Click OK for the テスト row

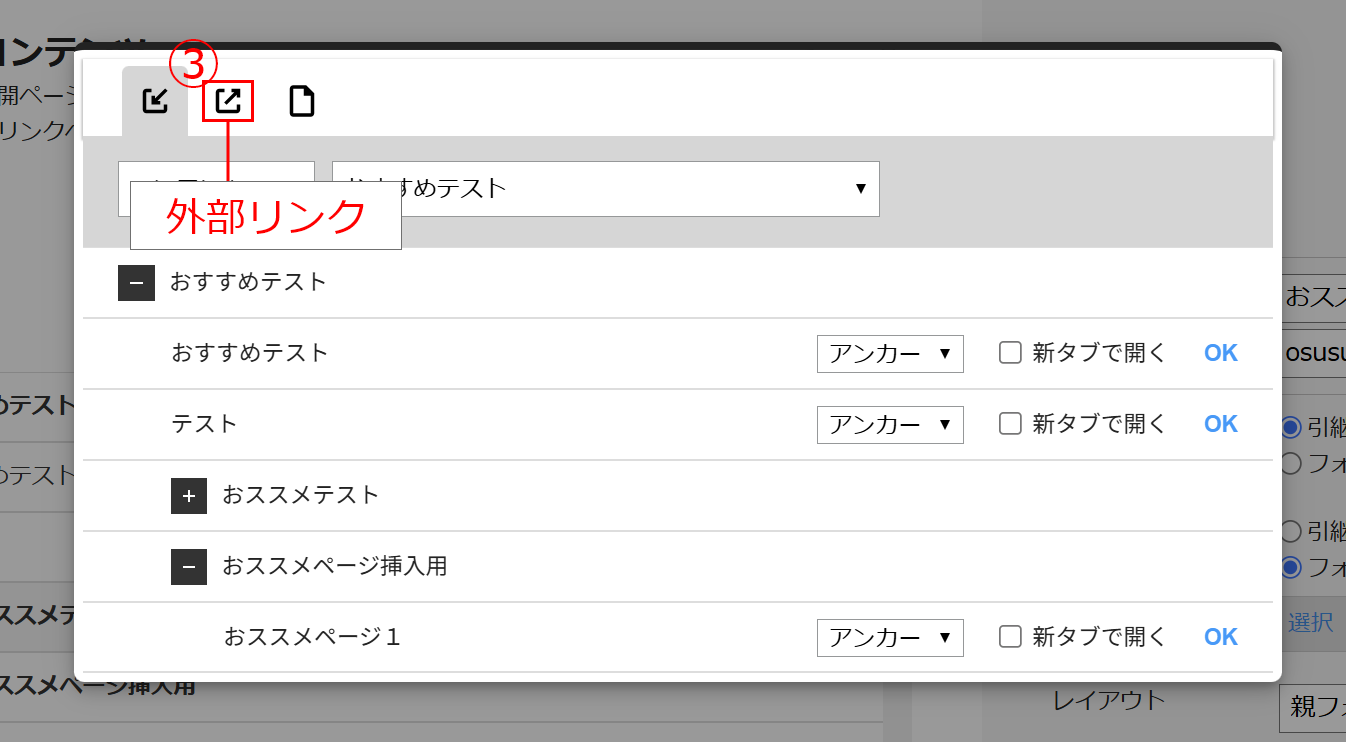[1221, 424]
